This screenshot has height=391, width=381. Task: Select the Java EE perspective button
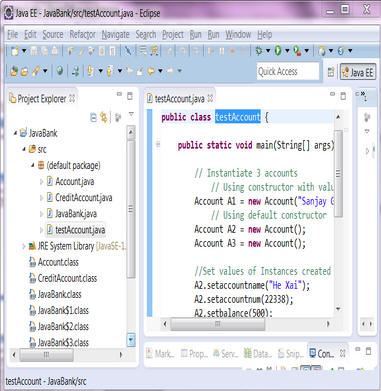pyautogui.click(x=358, y=72)
